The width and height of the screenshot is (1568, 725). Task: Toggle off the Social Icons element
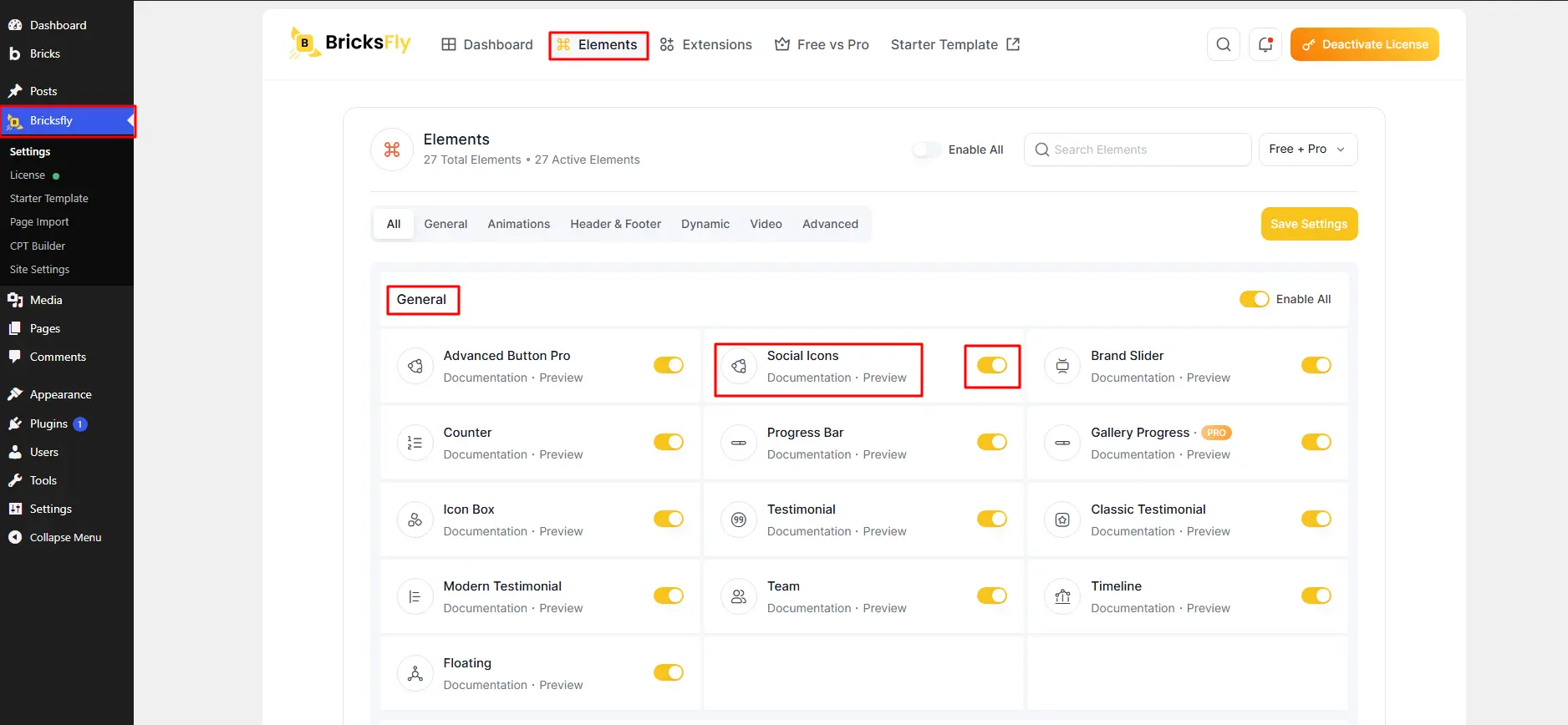click(992, 365)
